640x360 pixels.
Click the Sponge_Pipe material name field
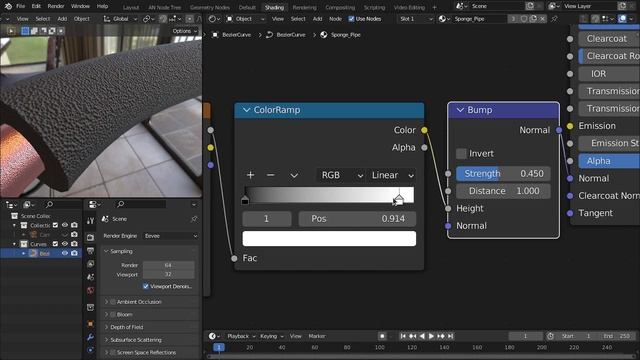coord(480,19)
